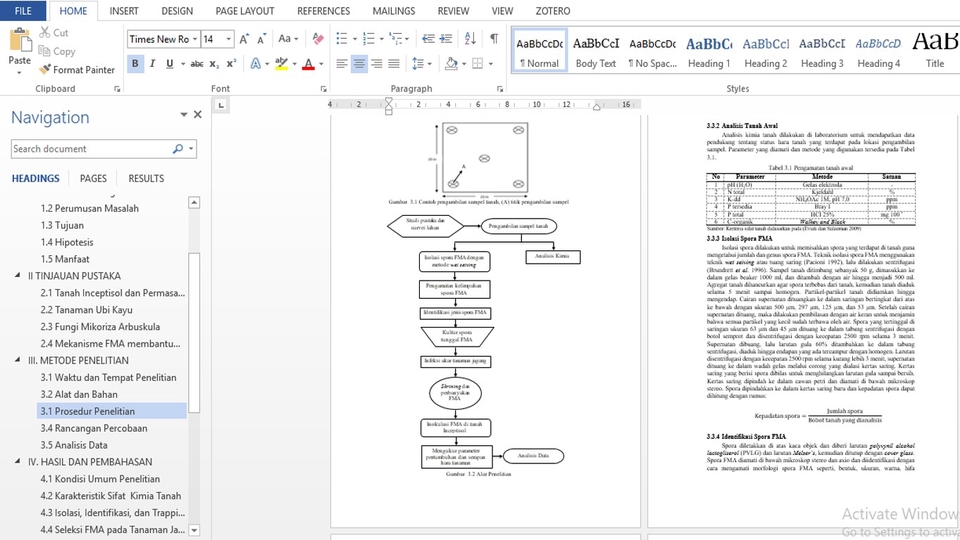Image resolution: width=960 pixels, height=540 pixels.
Task: Open the ZOTERO tab
Action: point(553,11)
